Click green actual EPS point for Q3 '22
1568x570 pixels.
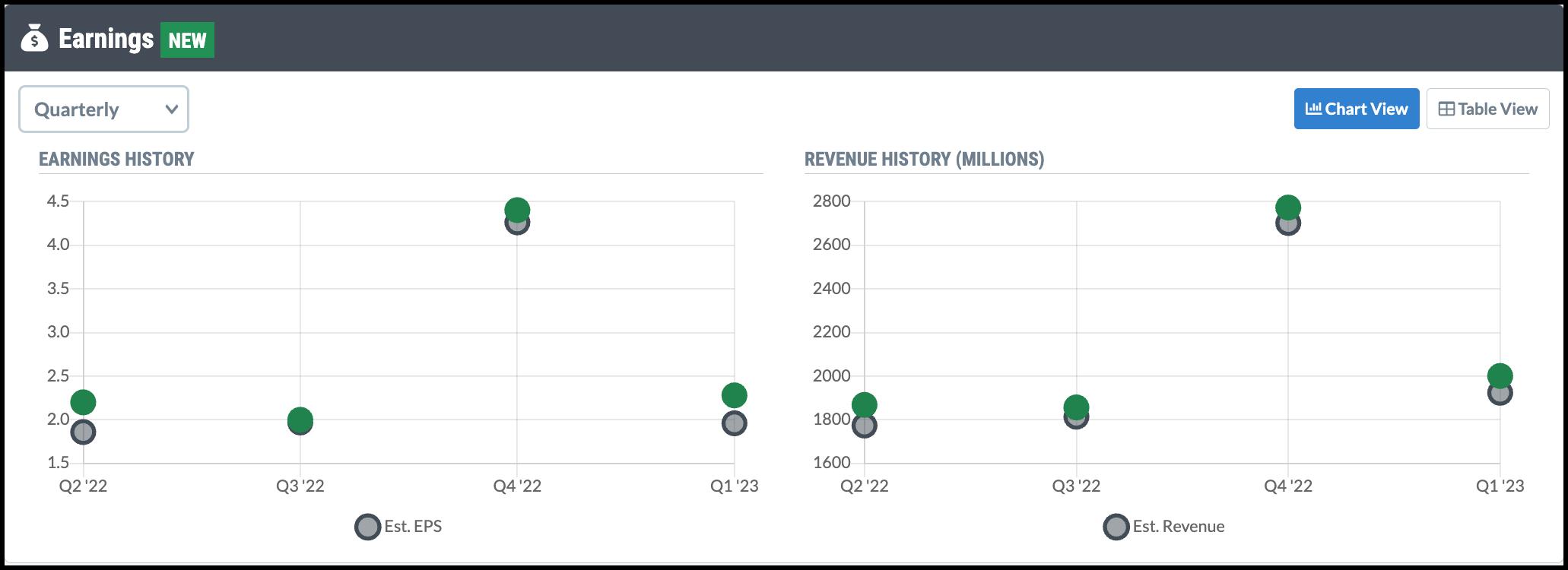pos(300,417)
